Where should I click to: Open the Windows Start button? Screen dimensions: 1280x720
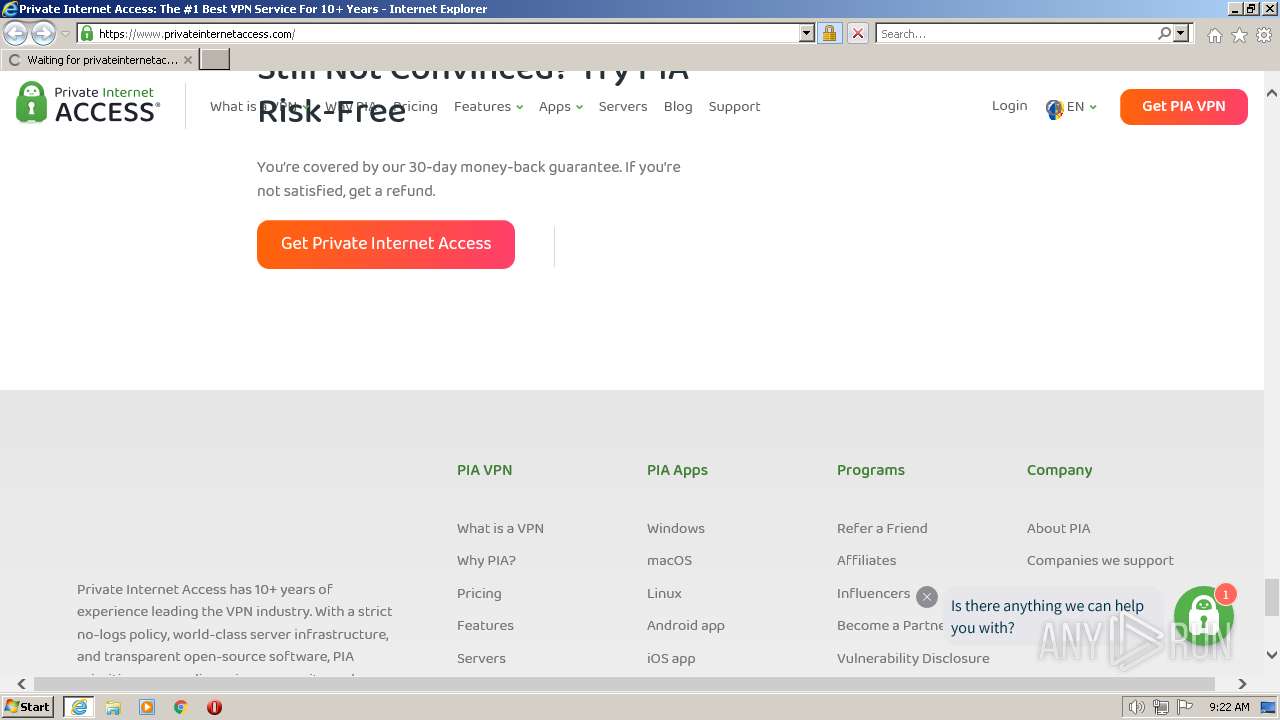(x=27, y=707)
